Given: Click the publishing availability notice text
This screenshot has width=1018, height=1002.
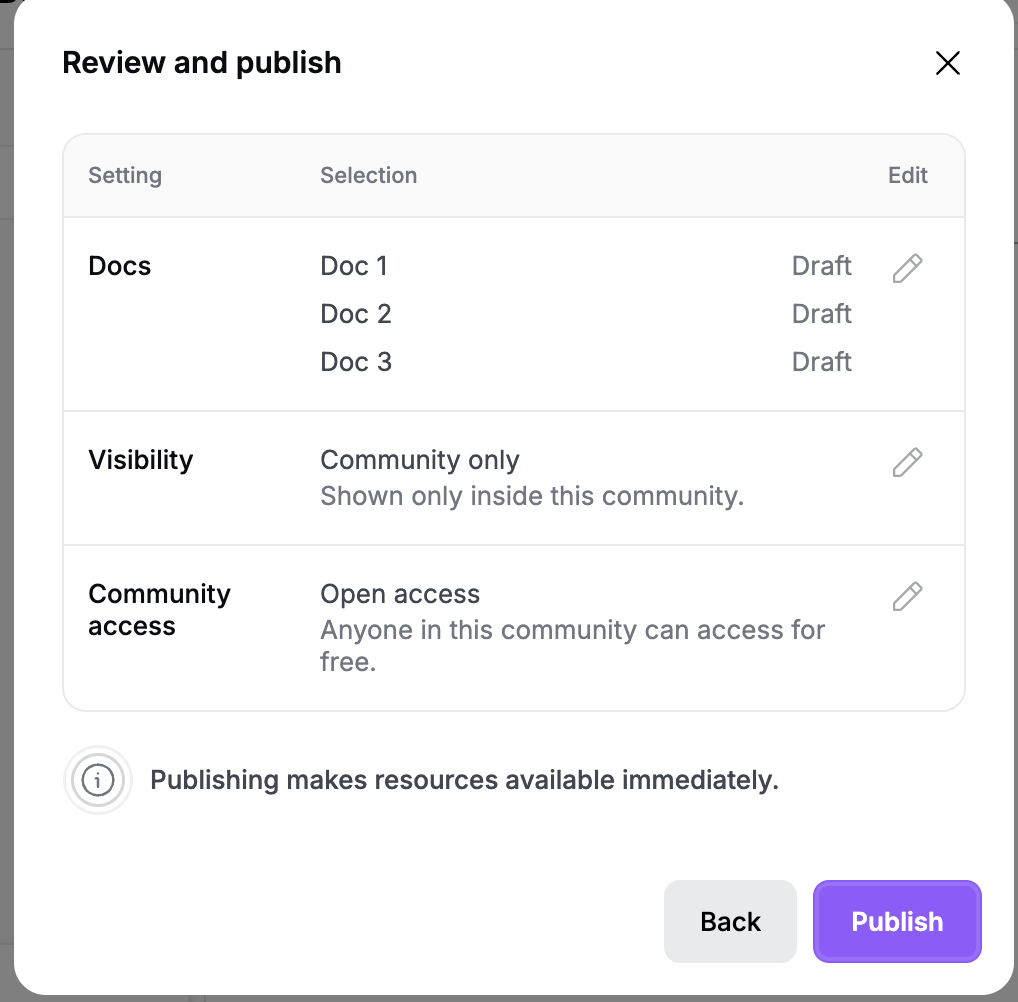Looking at the screenshot, I should click(x=464, y=780).
